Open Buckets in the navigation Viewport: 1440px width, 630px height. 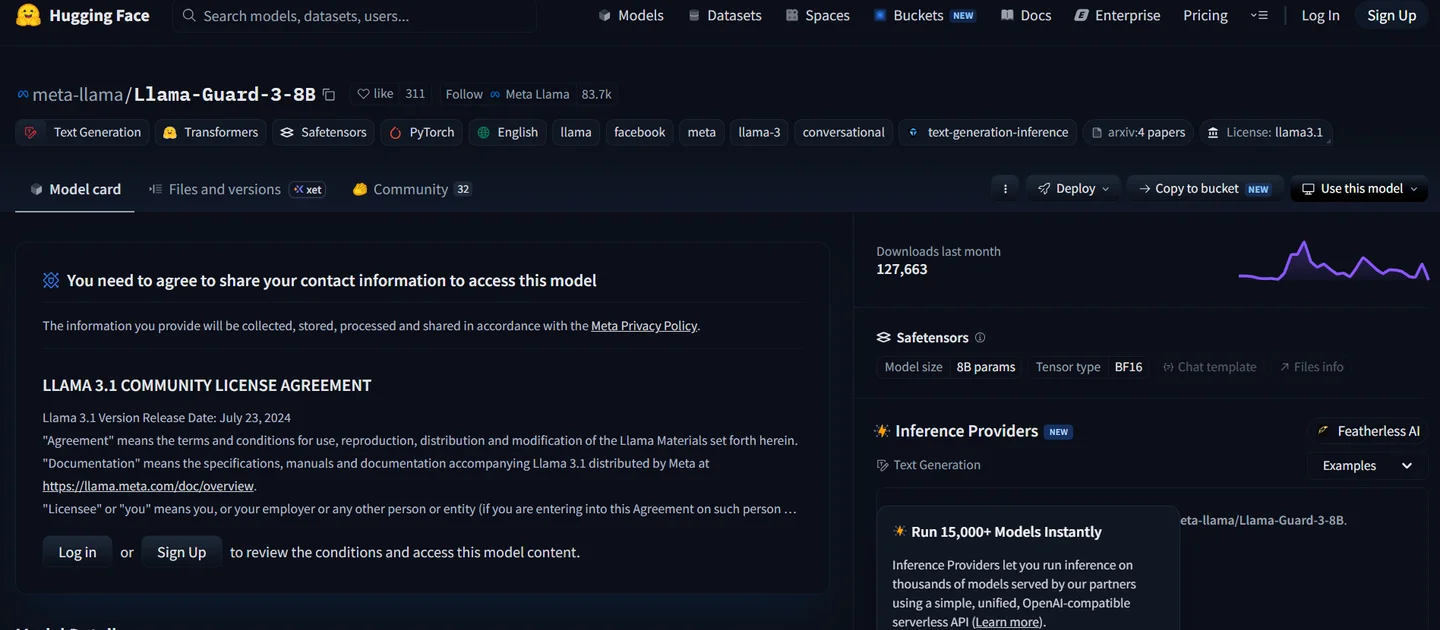[x=923, y=15]
